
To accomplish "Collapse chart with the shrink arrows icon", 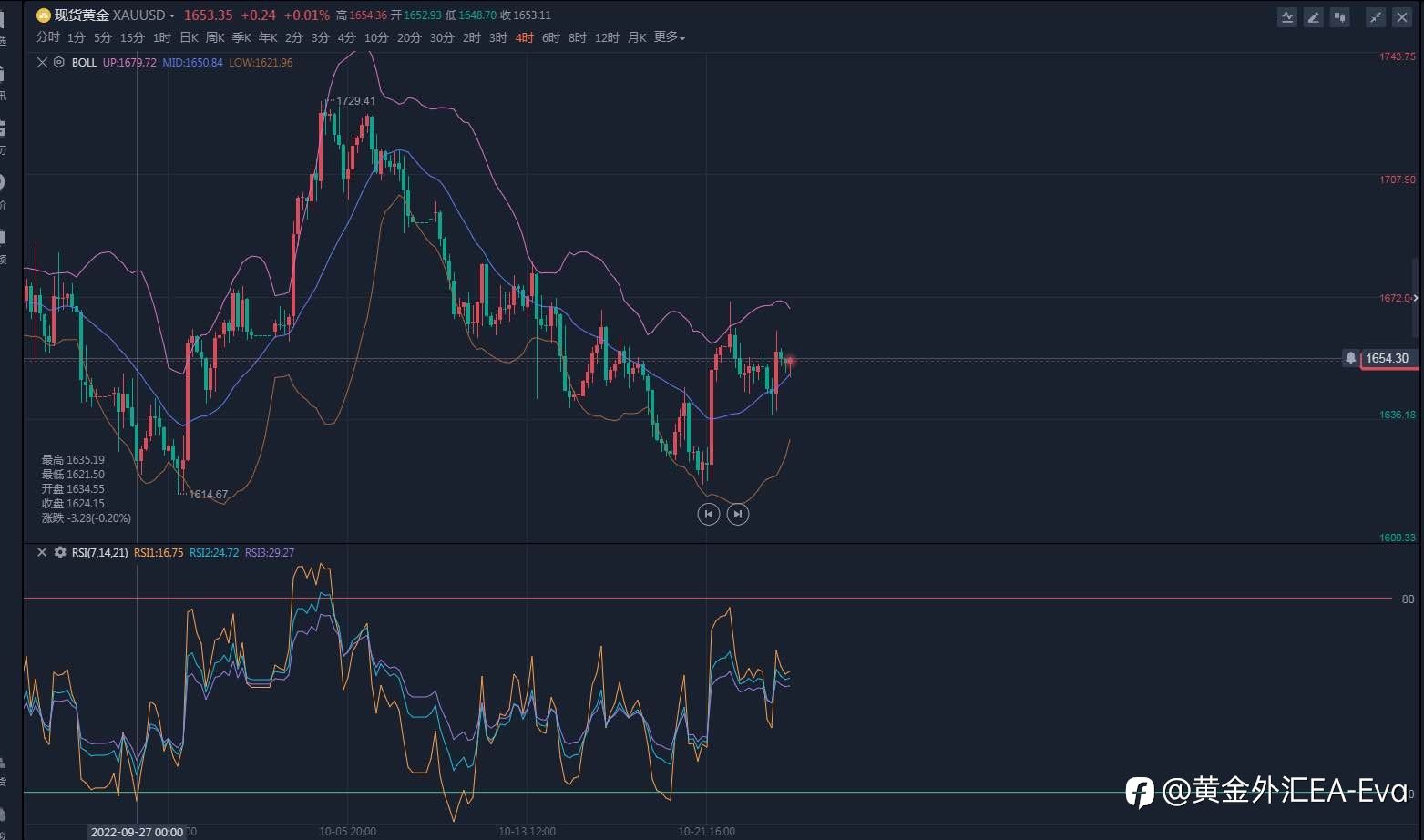I will tap(1376, 16).
